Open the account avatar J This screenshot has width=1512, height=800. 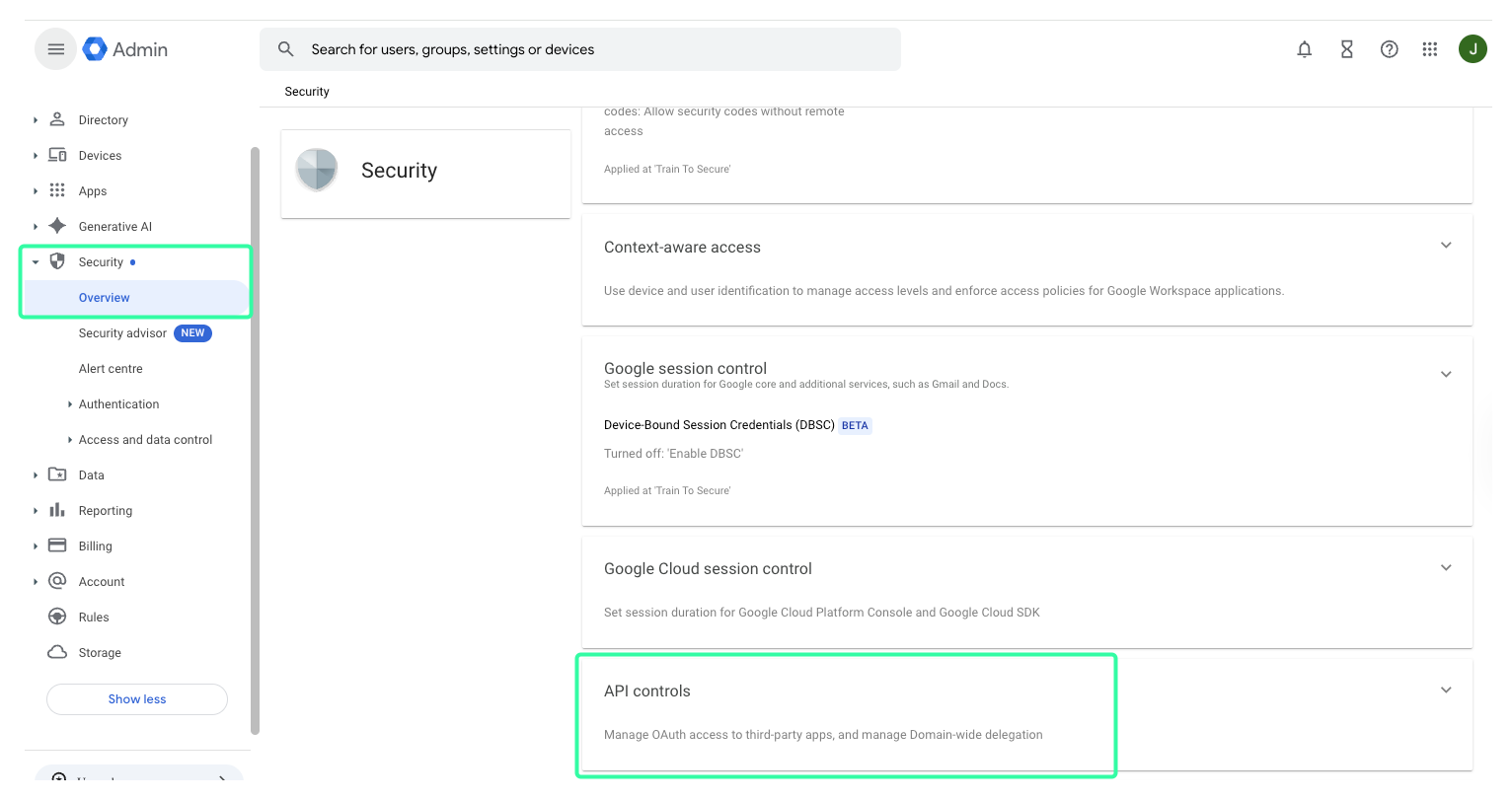pos(1472,49)
